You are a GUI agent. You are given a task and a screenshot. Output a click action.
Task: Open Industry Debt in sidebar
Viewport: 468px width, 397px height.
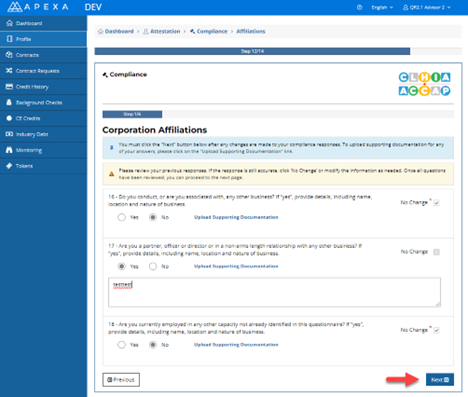click(43, 134)
